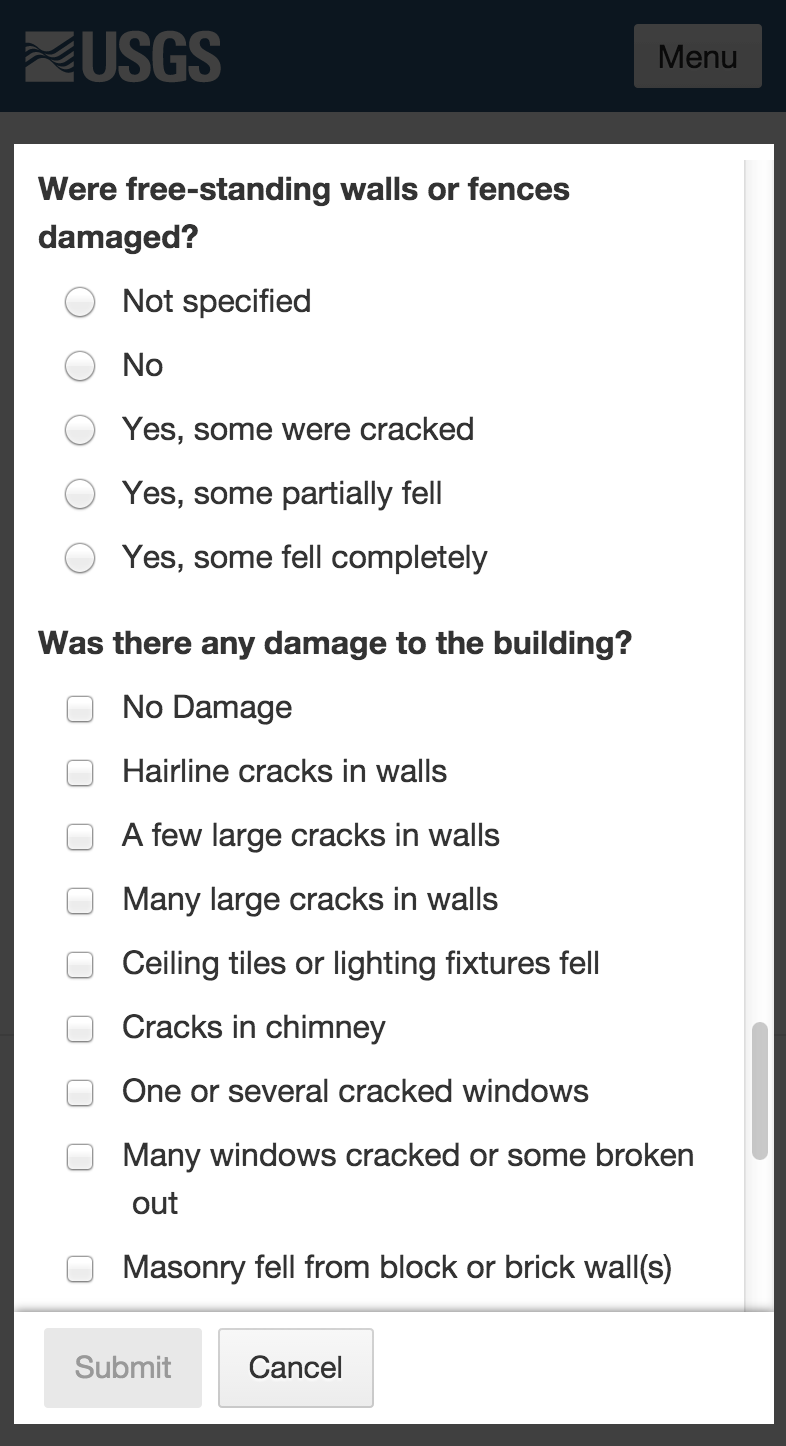The width and height of the screenshot is (786, 1446).
Task: Check the 'Cracks in chimney' box
Action: (x=80, y=1029)
